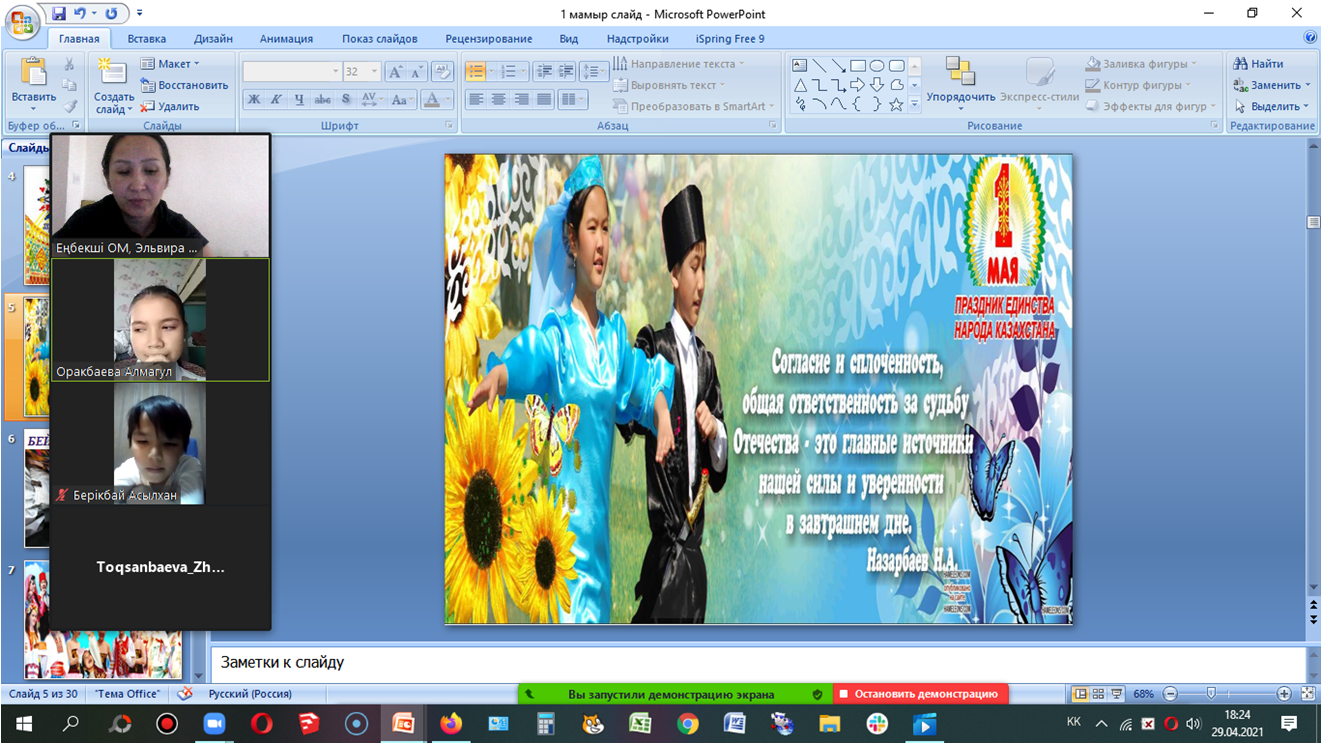The image size is (1322, 744).
Task: Open the font size dropdown showing 32
Action: click(x=374, y=72)
